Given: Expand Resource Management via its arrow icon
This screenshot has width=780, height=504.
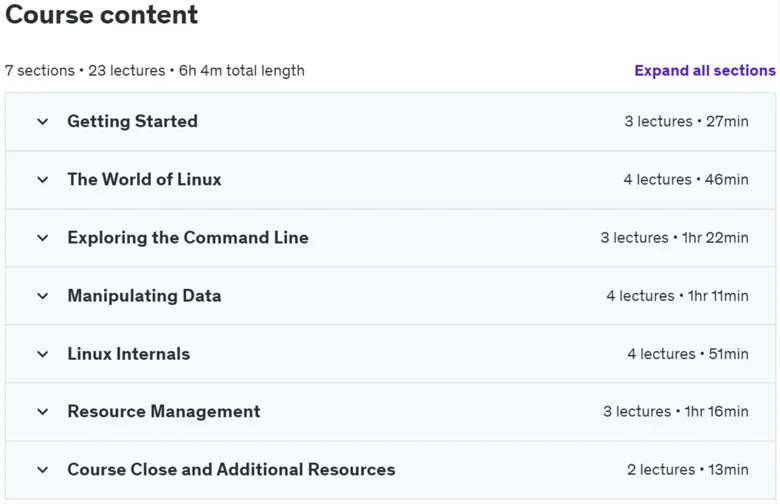Looking at the screenshot, I should point(43,411).
